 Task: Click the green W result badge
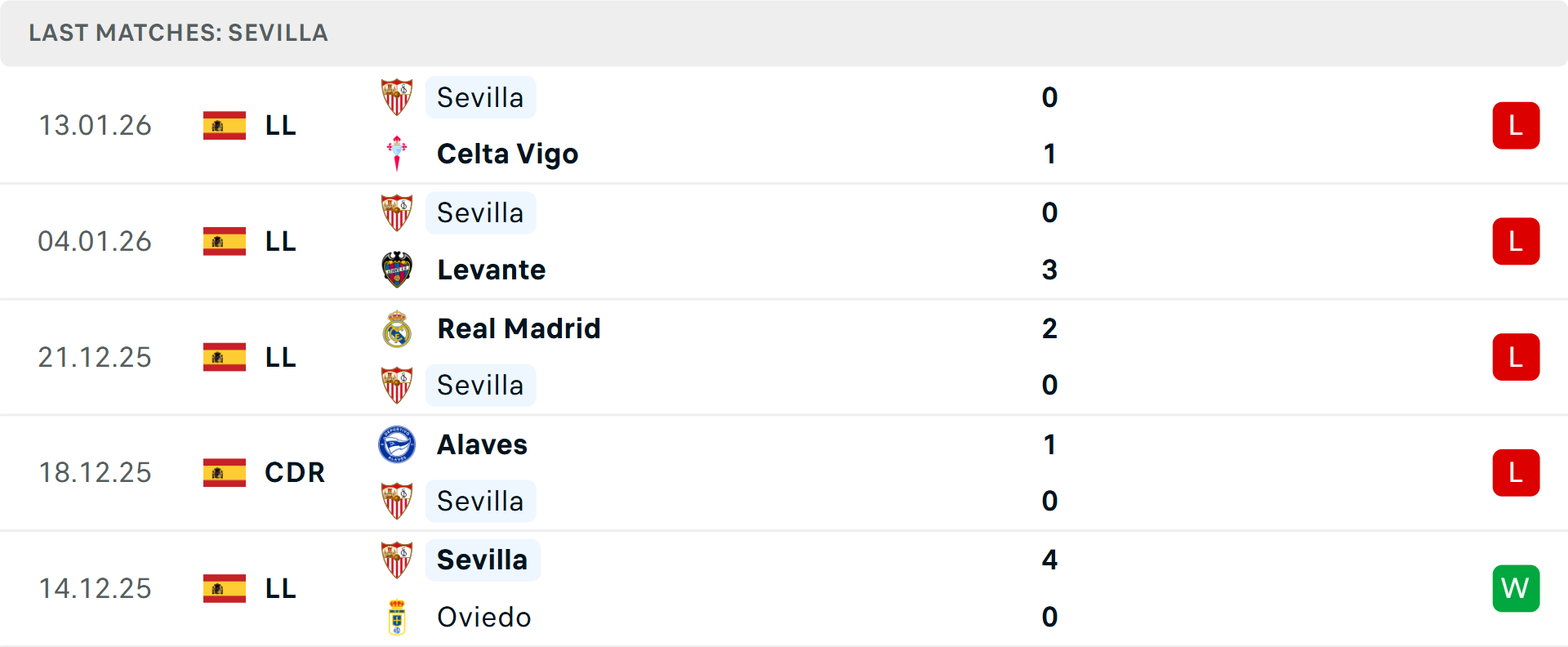tap(1516, 588)
